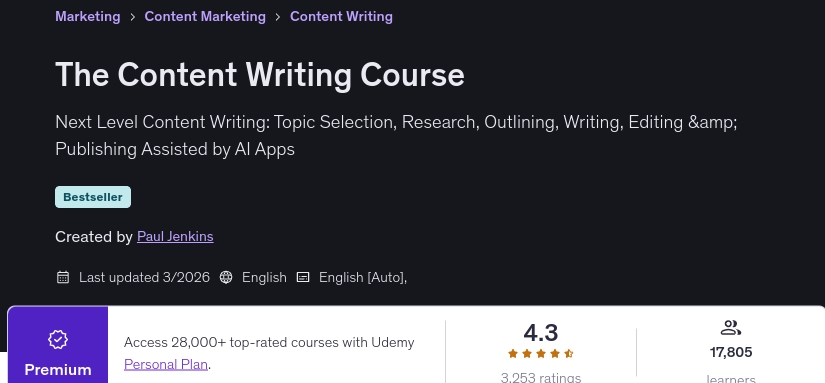Click the globe language icon
Viewport: 825px width, 383px height.
pos(226,277)
